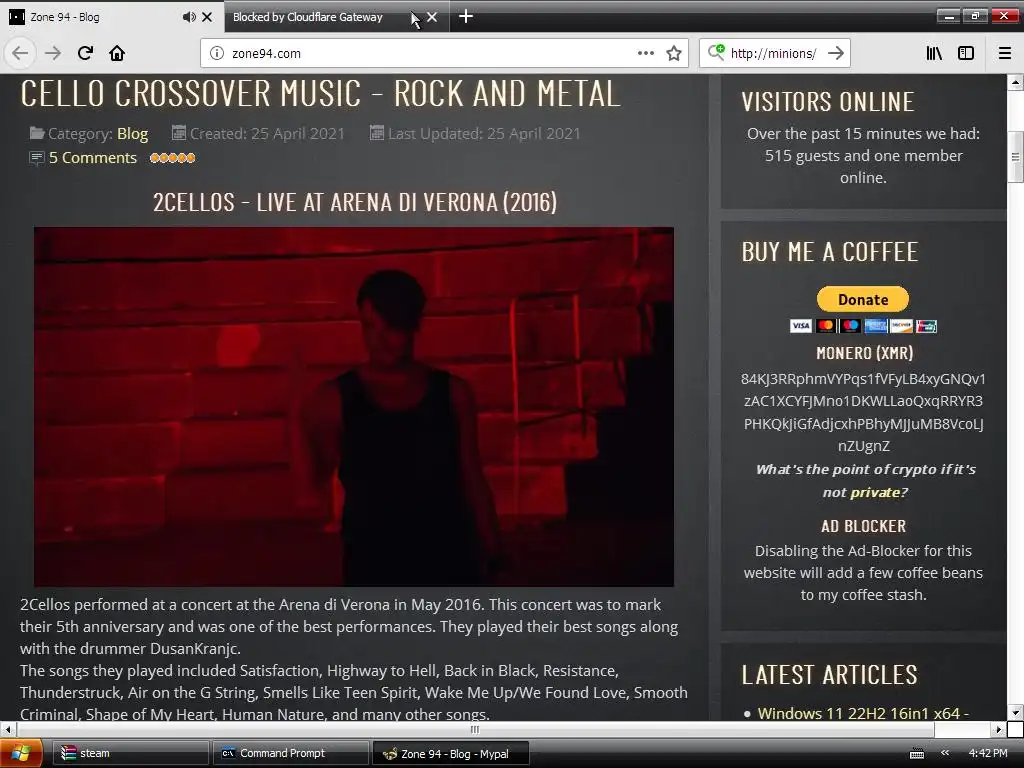Go forward to the next page
The width and height of the screenshot is (1024, 768).
pyautogui.click(x=53, y=53)
